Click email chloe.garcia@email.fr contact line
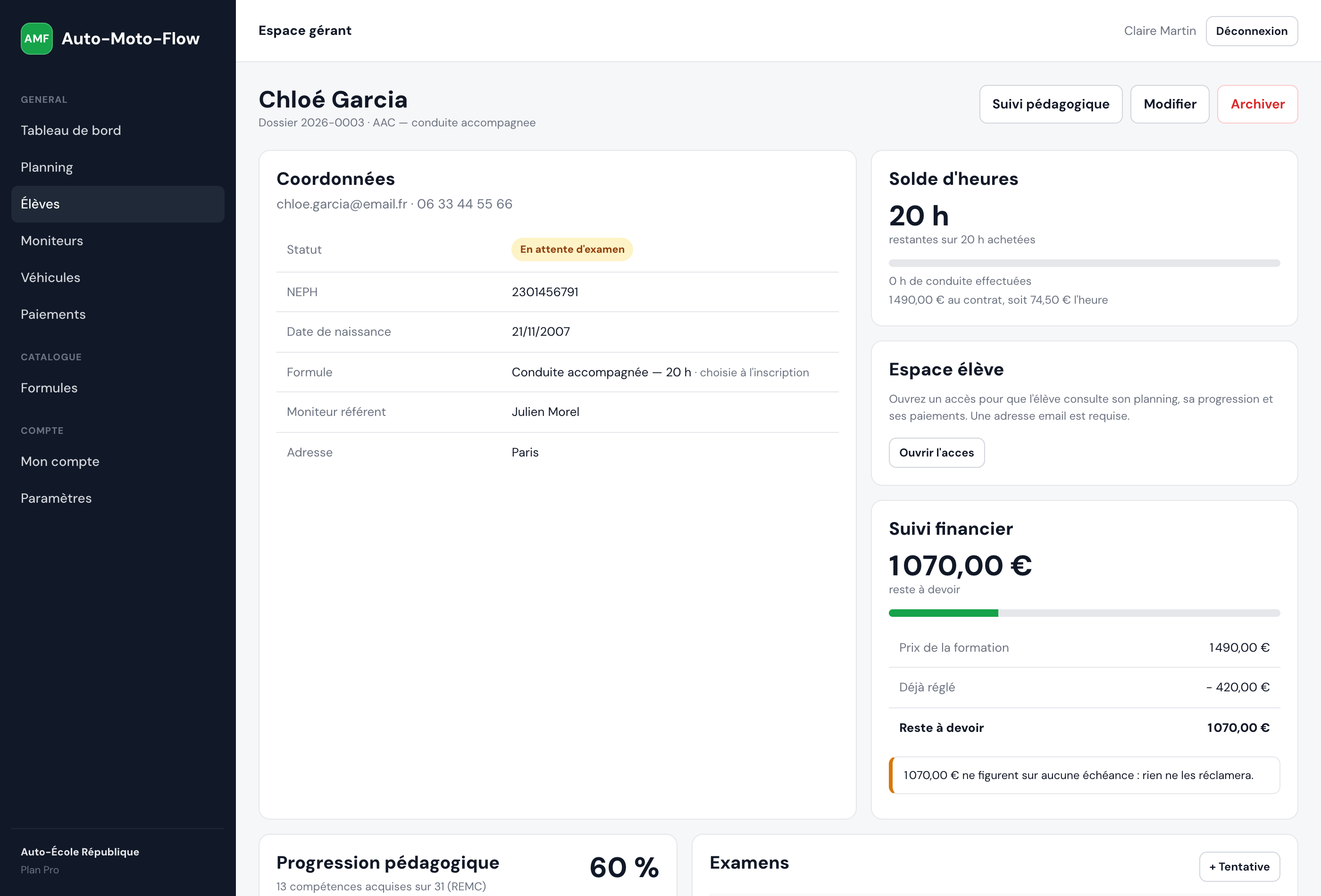 click(x=394, y=204)
